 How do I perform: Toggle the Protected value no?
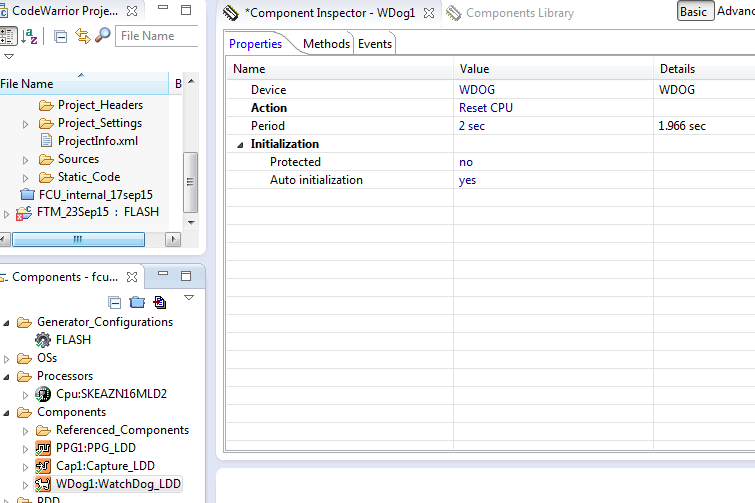click(x=466, y=162)
